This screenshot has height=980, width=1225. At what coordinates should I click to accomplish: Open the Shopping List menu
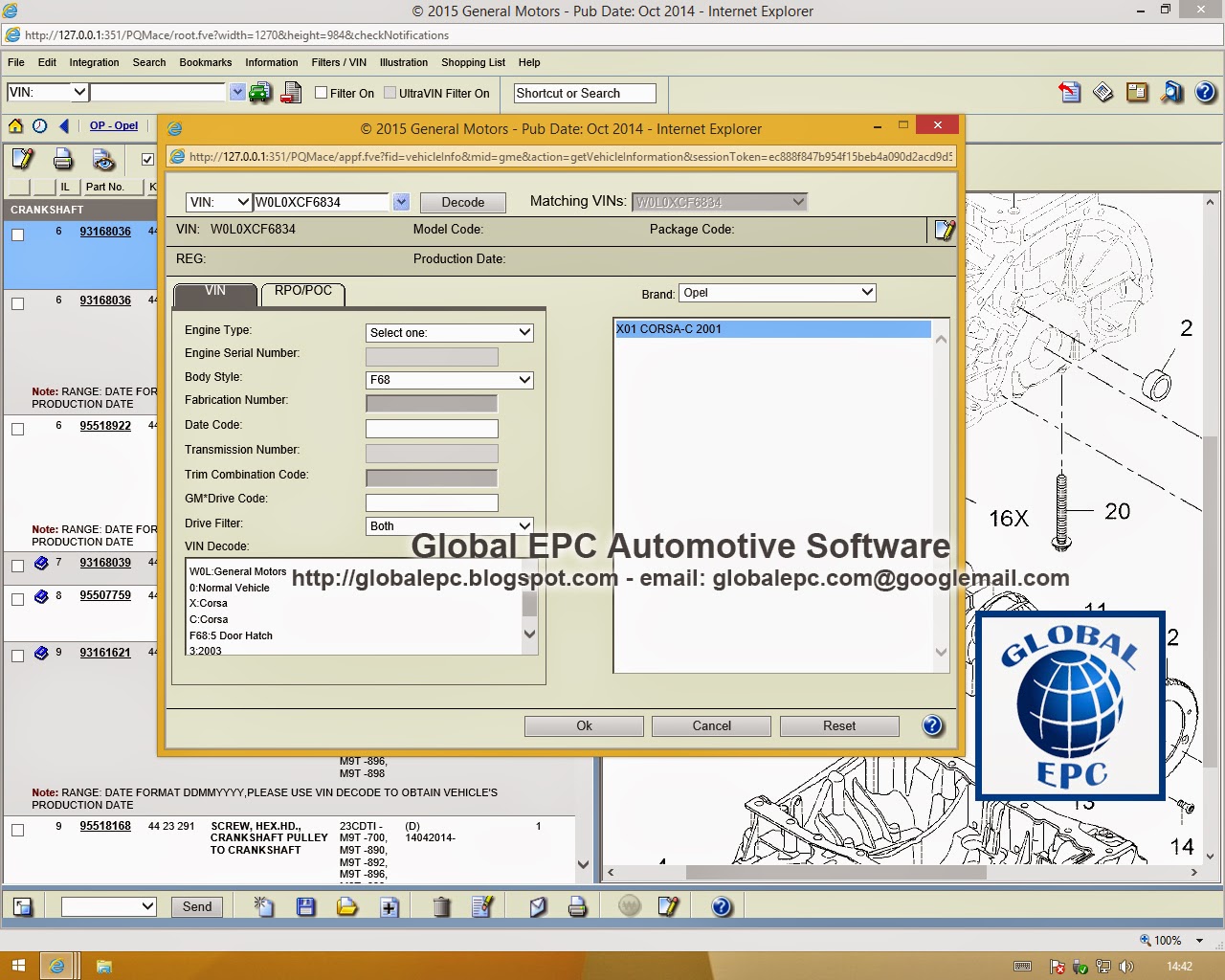pyautogui.click(x=473, y=62)
